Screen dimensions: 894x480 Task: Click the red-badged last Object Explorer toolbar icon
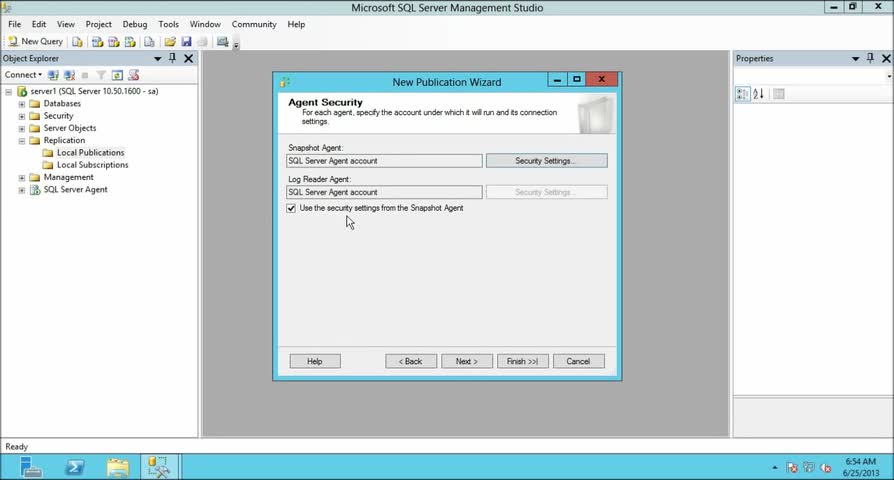pos(134,75)
